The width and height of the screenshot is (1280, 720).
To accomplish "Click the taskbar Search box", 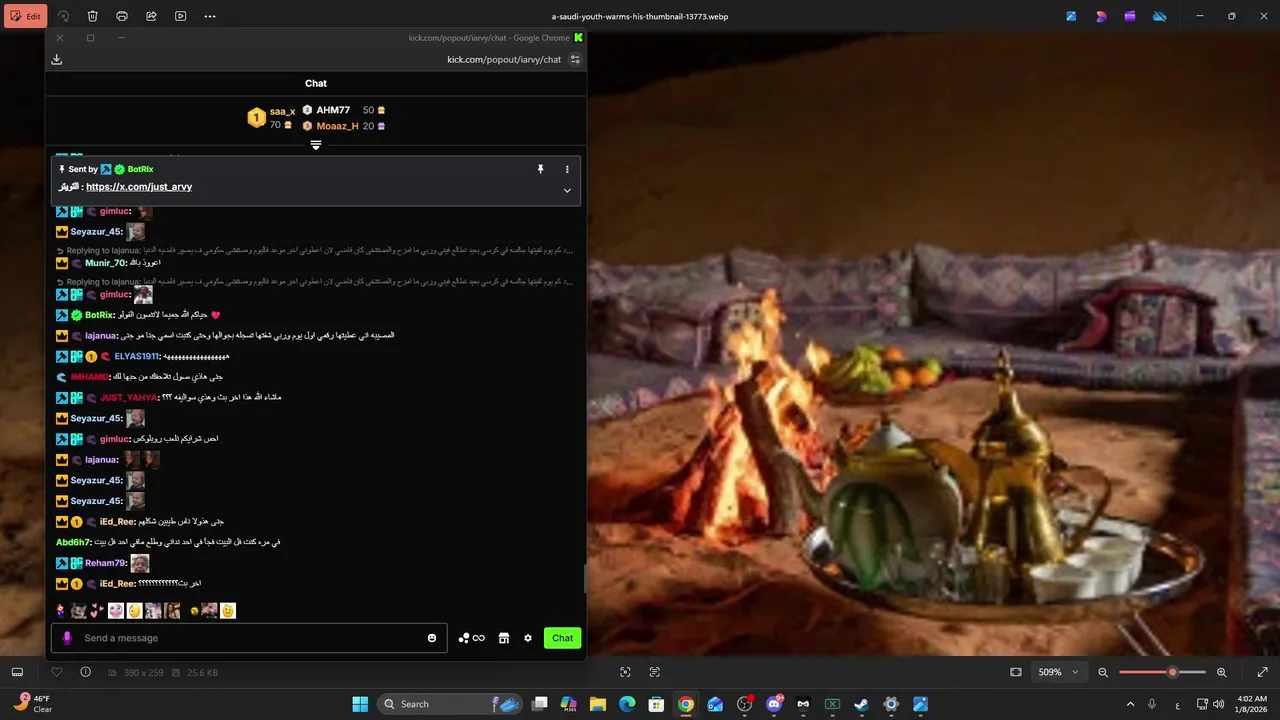I will (450, 704).
